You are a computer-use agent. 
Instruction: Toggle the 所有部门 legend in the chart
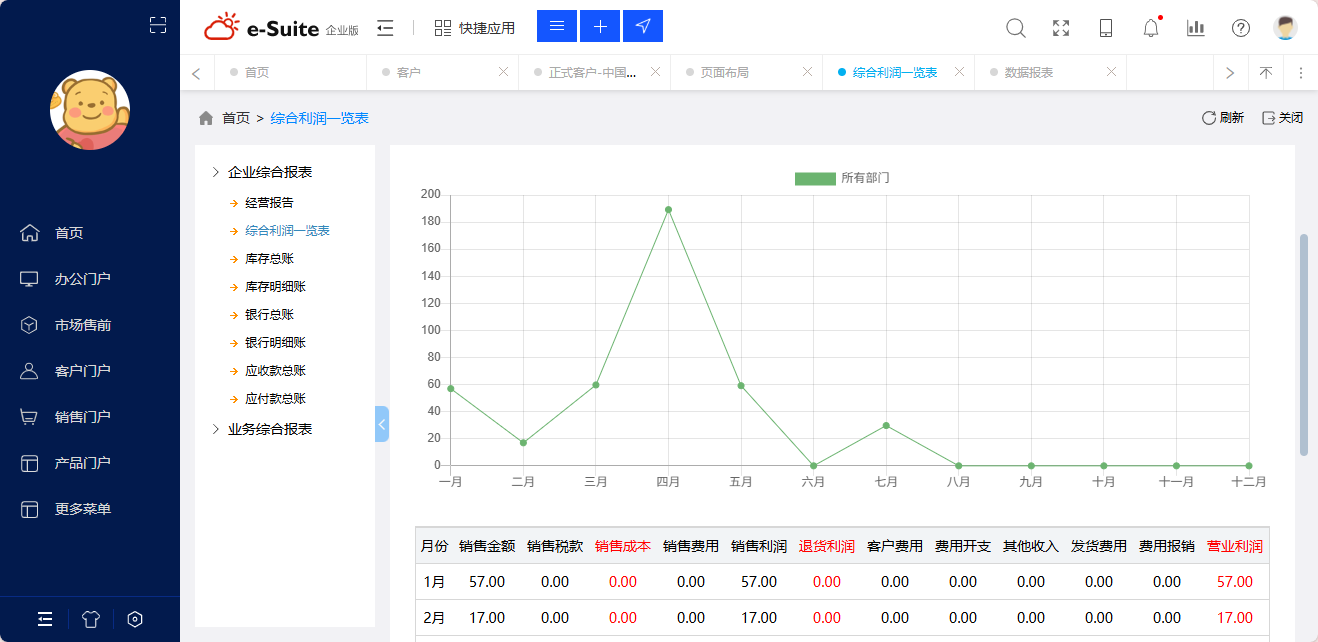tap(841, 177)
